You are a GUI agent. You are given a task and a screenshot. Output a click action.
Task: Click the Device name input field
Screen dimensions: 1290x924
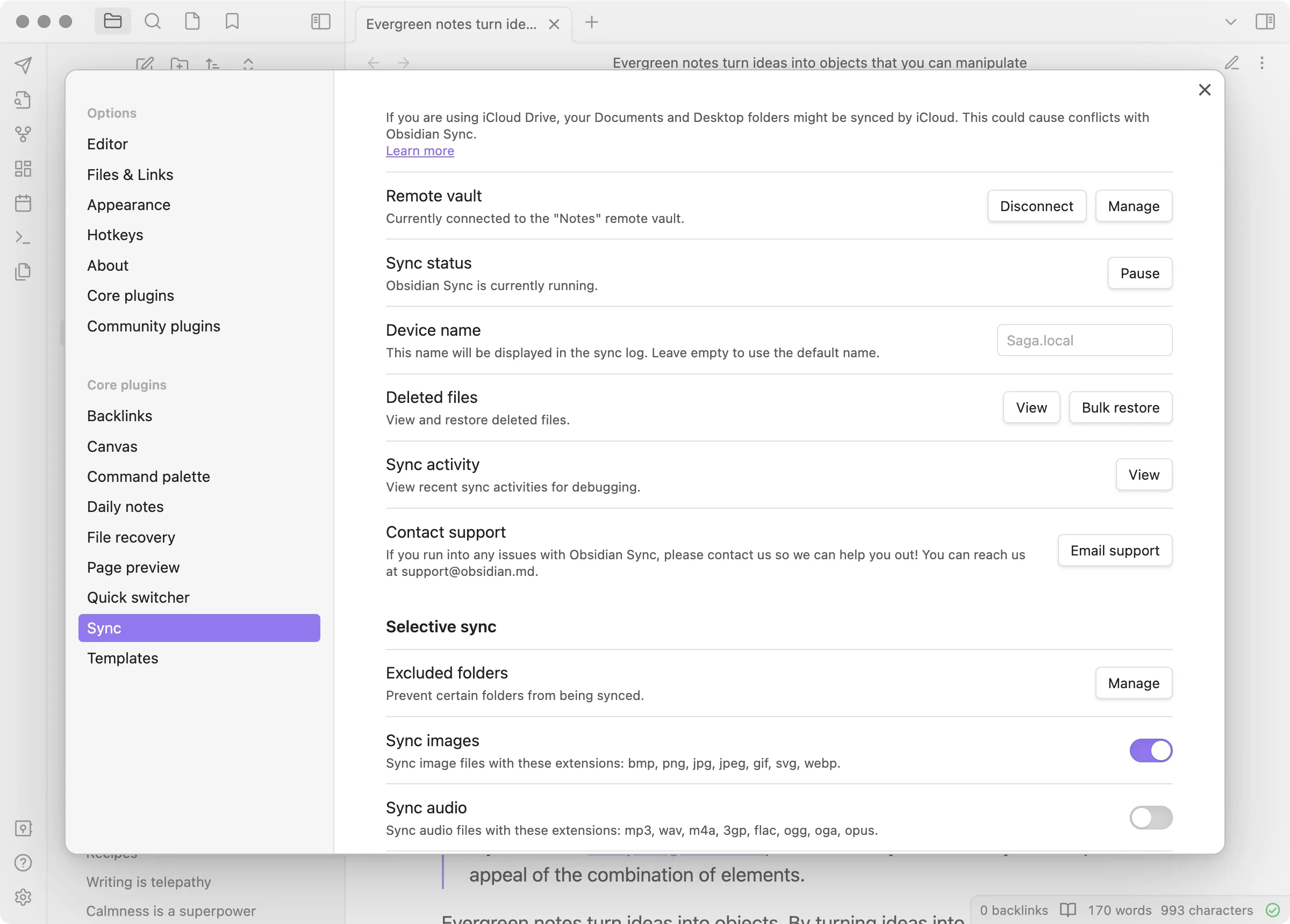[1084, 340]
